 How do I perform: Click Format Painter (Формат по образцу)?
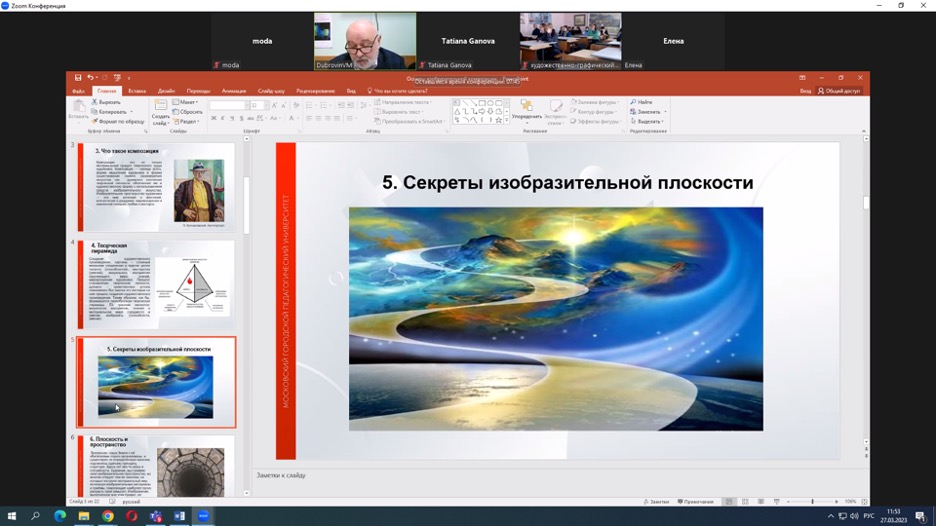[x=120, y=121]
